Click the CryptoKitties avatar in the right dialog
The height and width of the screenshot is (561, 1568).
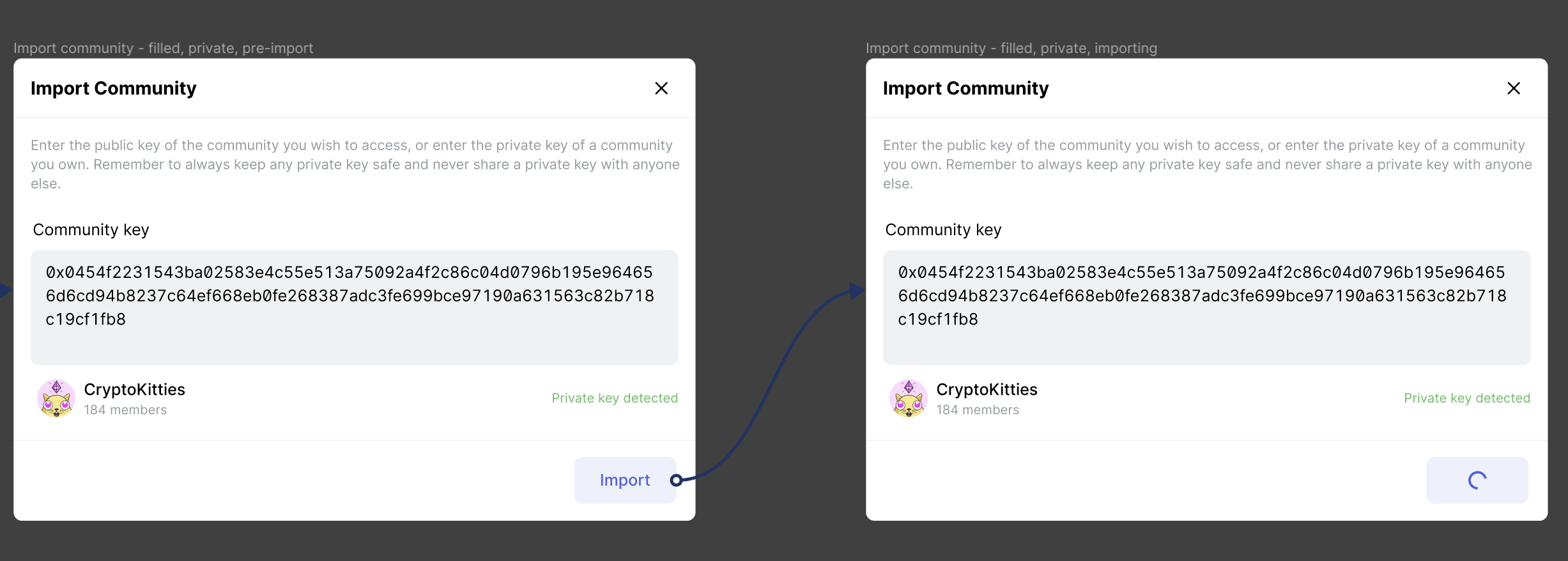coord(909,397)
